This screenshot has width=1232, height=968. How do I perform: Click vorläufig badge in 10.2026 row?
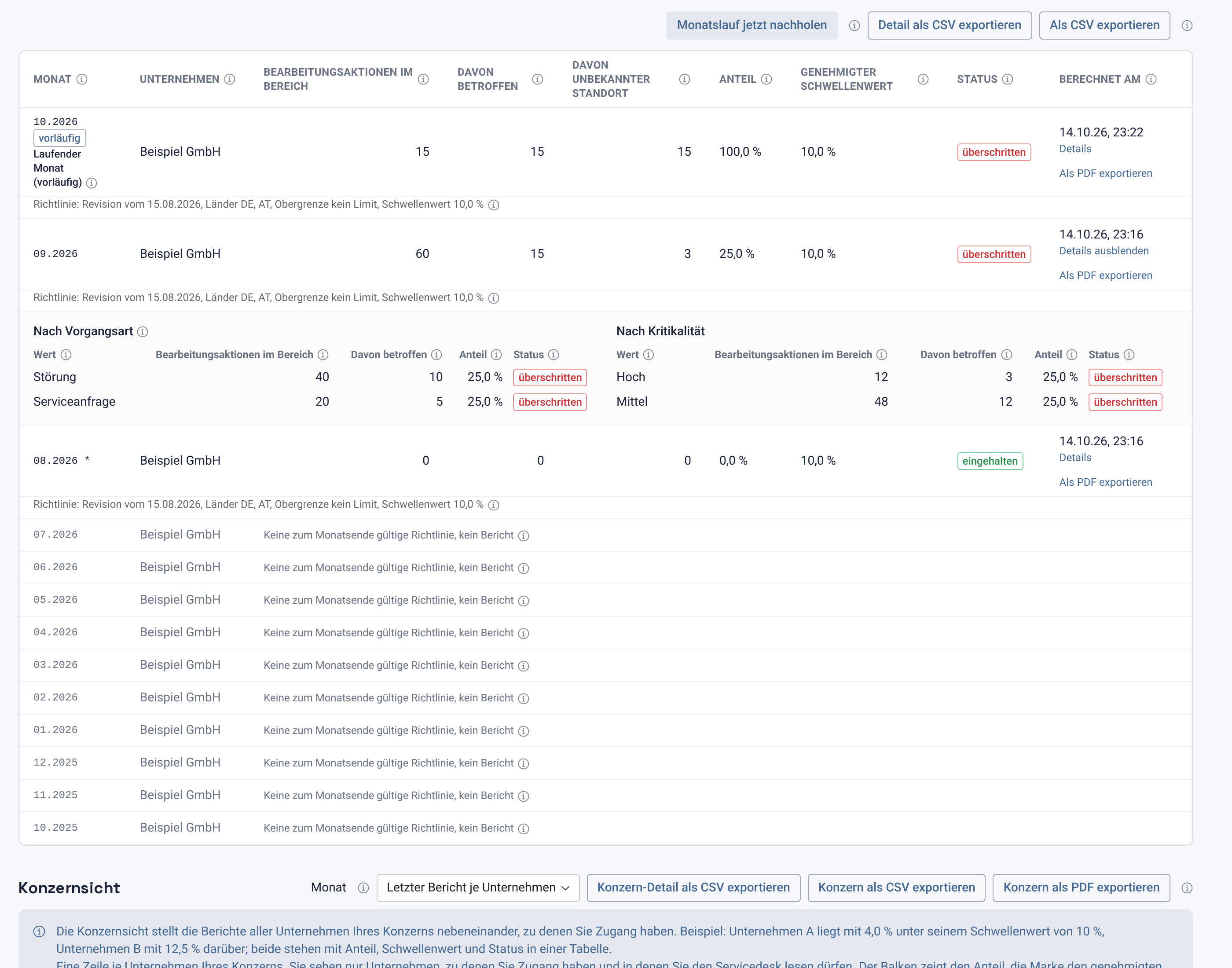pyautogui.click(x=59, y=138)
